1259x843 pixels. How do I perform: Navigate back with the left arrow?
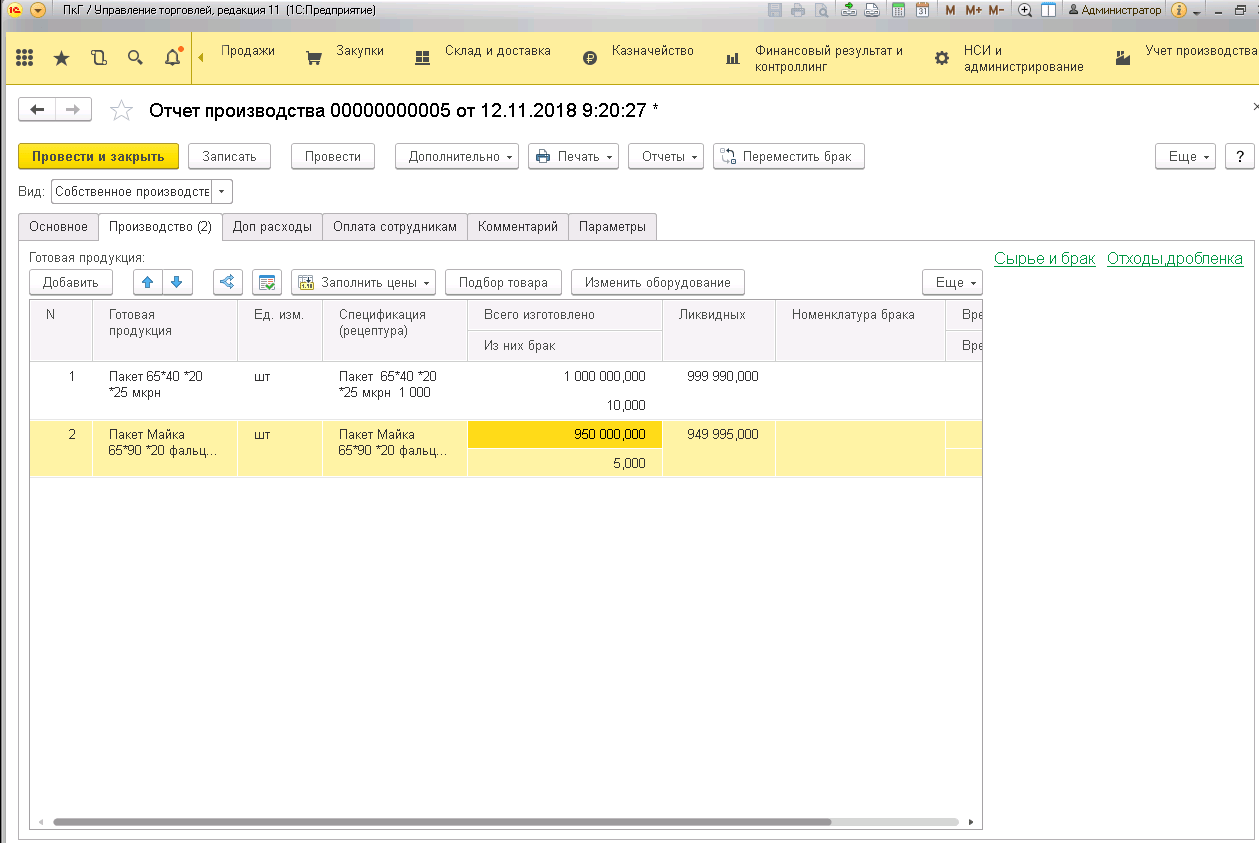pos(37,110)
